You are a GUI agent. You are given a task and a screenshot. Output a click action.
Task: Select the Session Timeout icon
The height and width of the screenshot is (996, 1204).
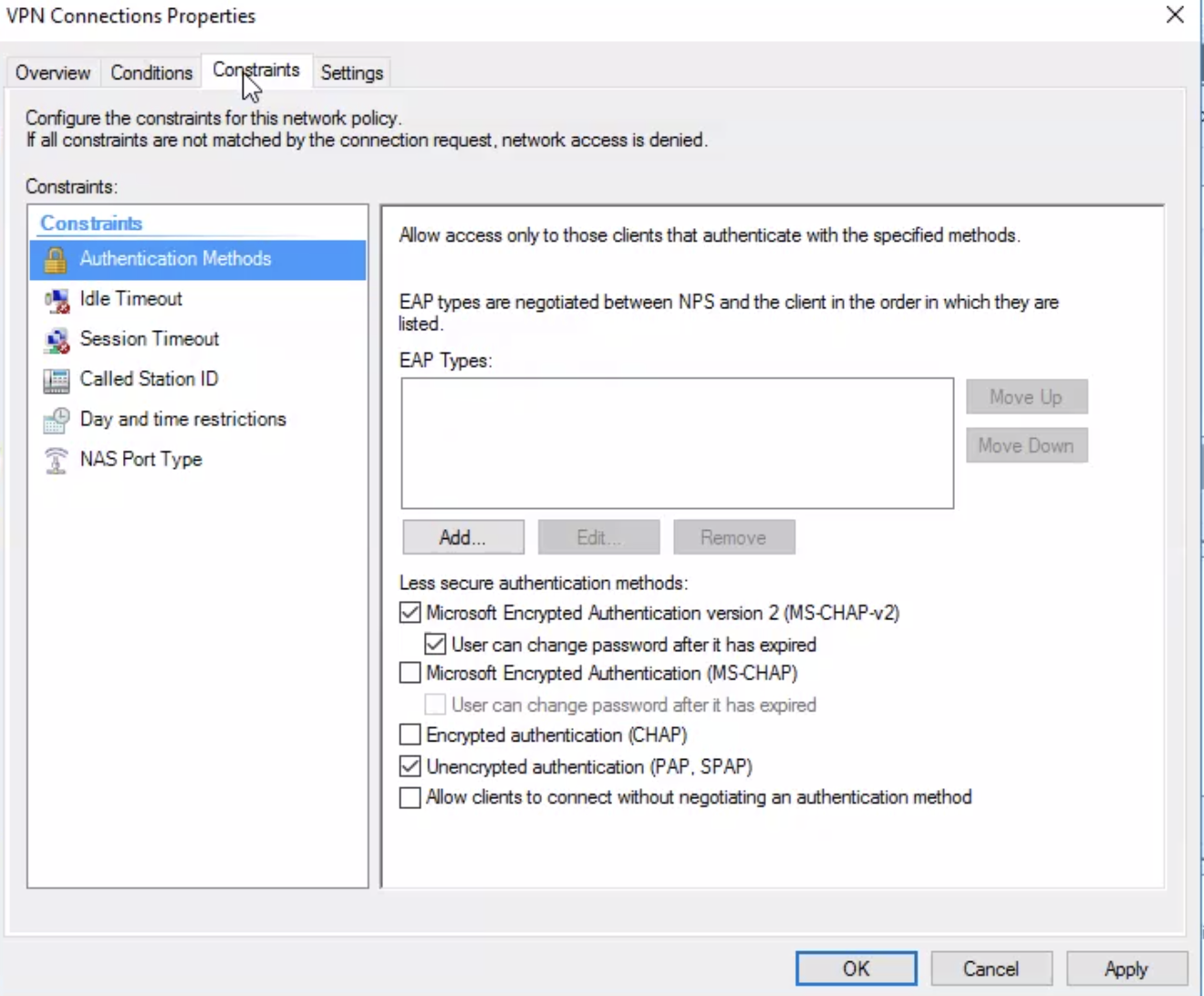(x=55, y=338)
